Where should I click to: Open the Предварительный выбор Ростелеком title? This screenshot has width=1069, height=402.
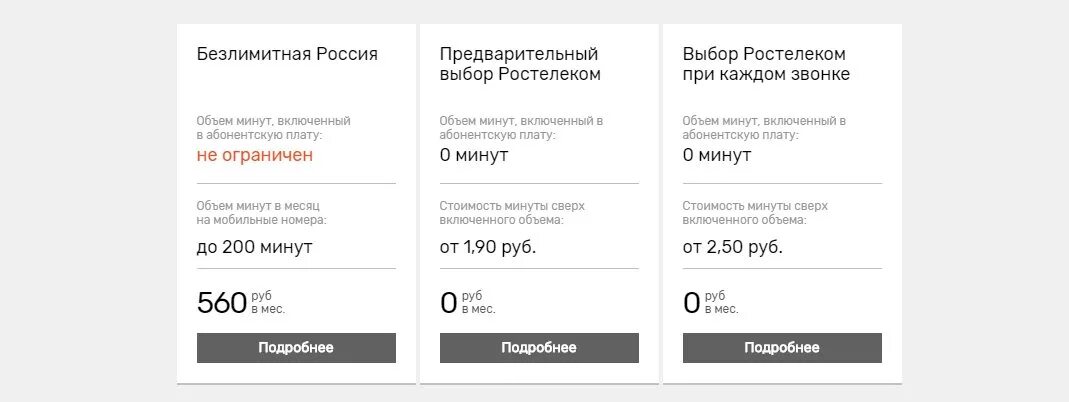[520, 64]
